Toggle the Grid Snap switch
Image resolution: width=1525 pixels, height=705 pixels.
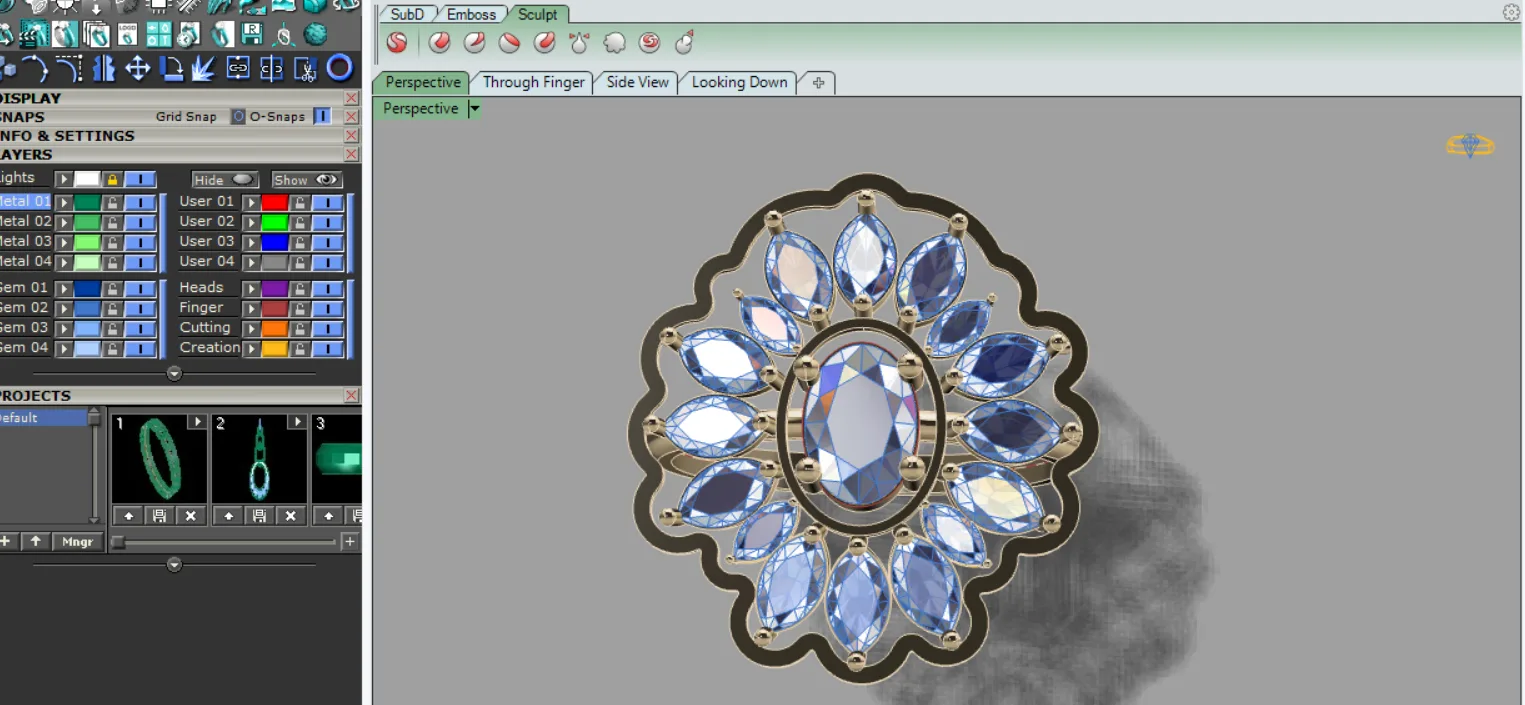pos(238,117)
